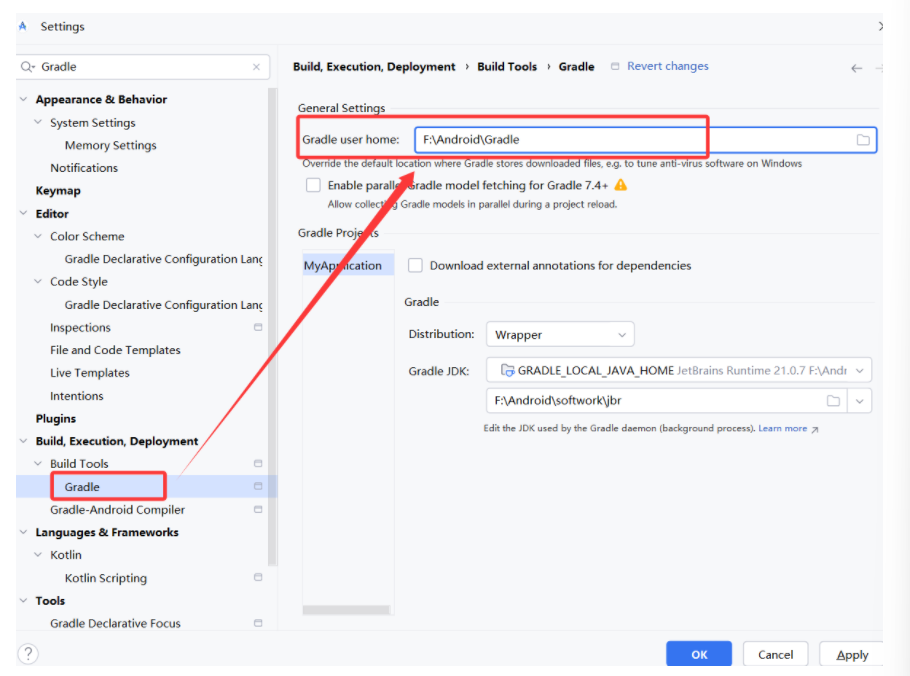Collapse the Kotlin node
The image size is (910, 676).
click(38, 555)
